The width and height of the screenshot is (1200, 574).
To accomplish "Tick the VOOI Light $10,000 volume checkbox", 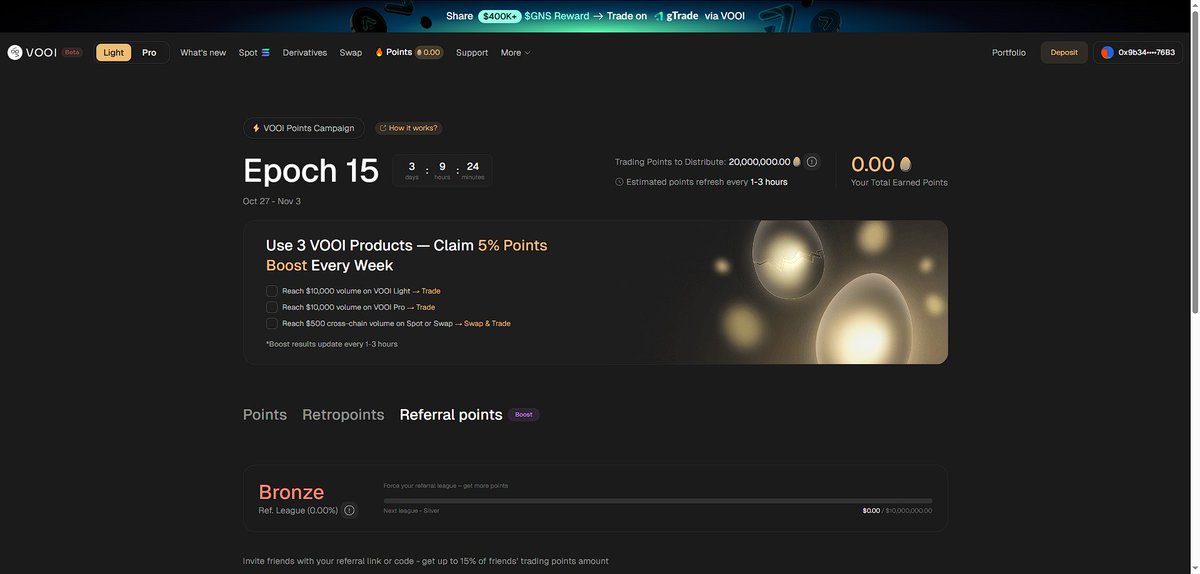I will [x=272, y=291].
